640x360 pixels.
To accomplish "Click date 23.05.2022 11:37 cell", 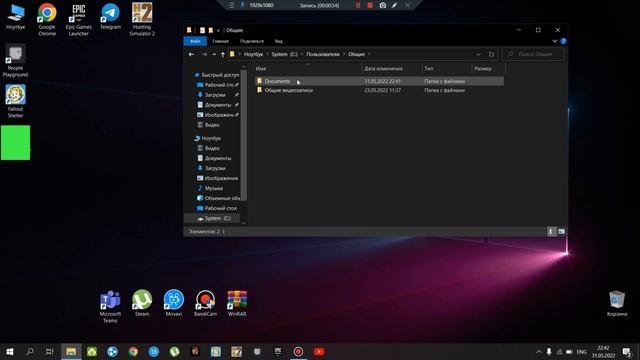I will pyautogui.click(x=382, y=90).
